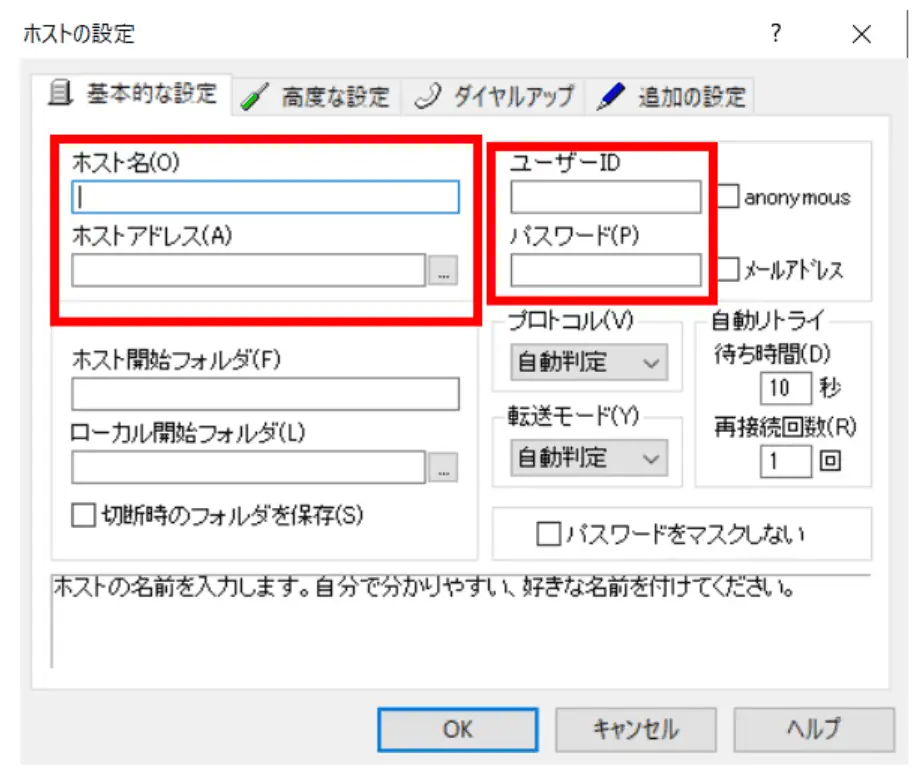
Task: Click the browse button beside ホストアドレス
Action: click(443, 271)
